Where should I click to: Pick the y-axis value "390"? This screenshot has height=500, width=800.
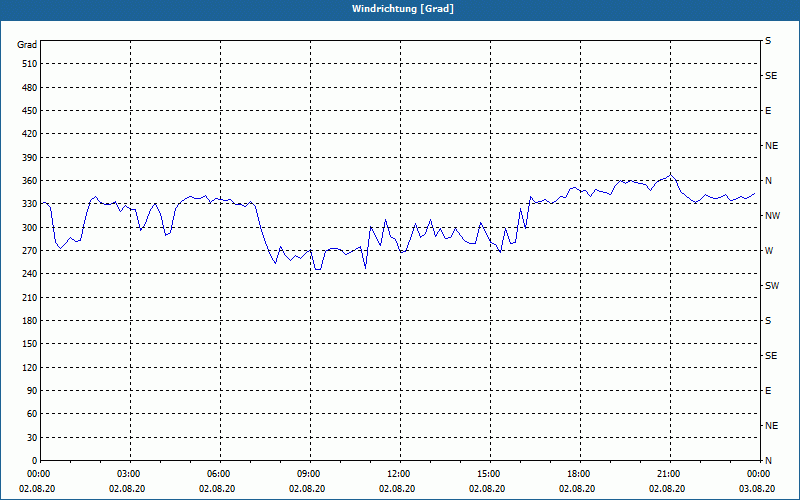coord(30,157)
